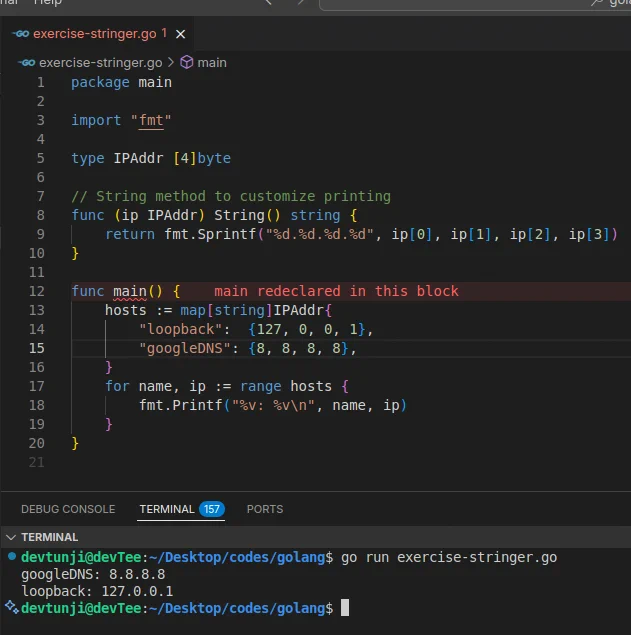This screenshot has width=631, height=635.
Task: Open the Help menu
Action: coord(47,3)
